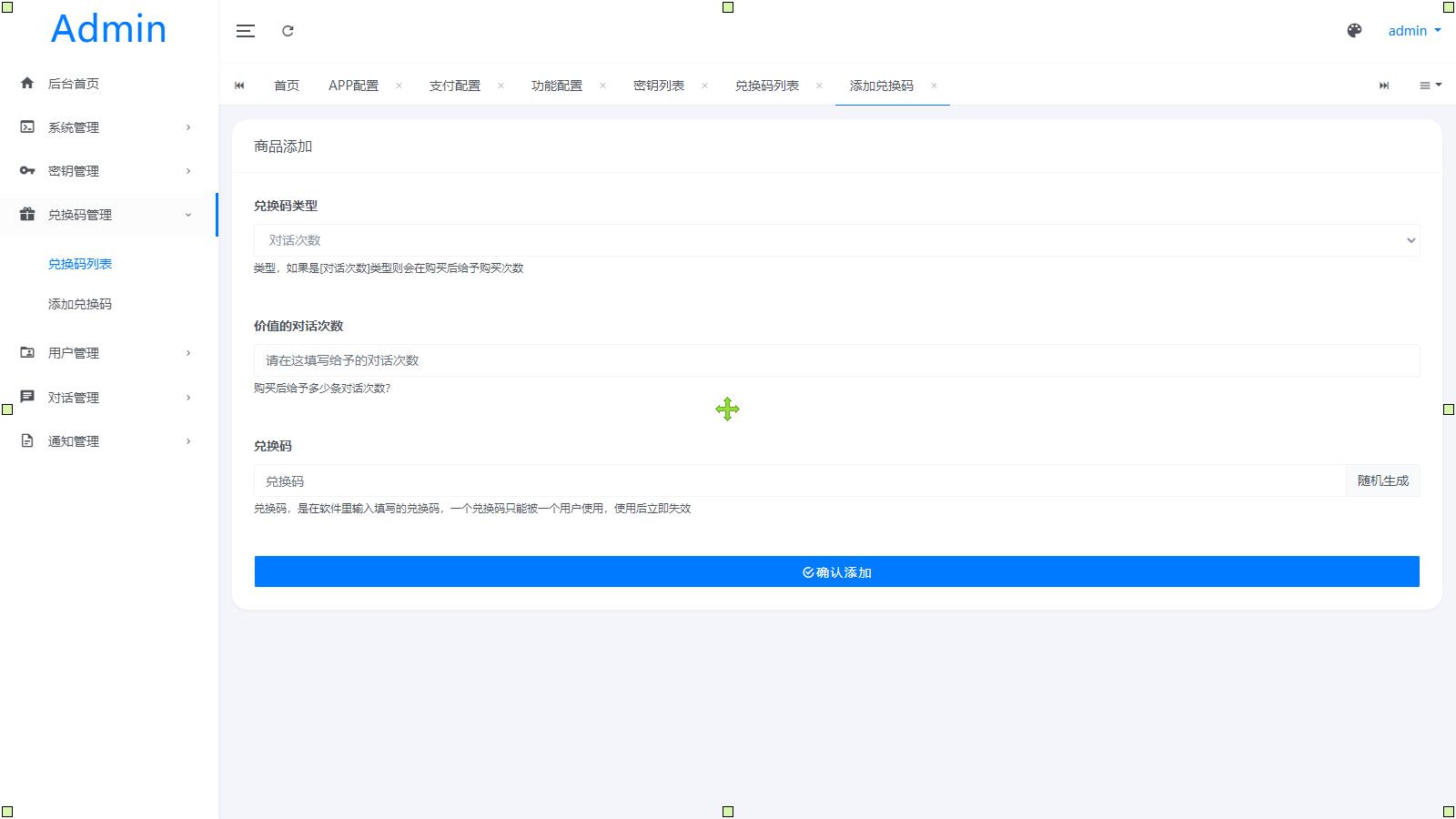Open the theme palette icon

1354,31
